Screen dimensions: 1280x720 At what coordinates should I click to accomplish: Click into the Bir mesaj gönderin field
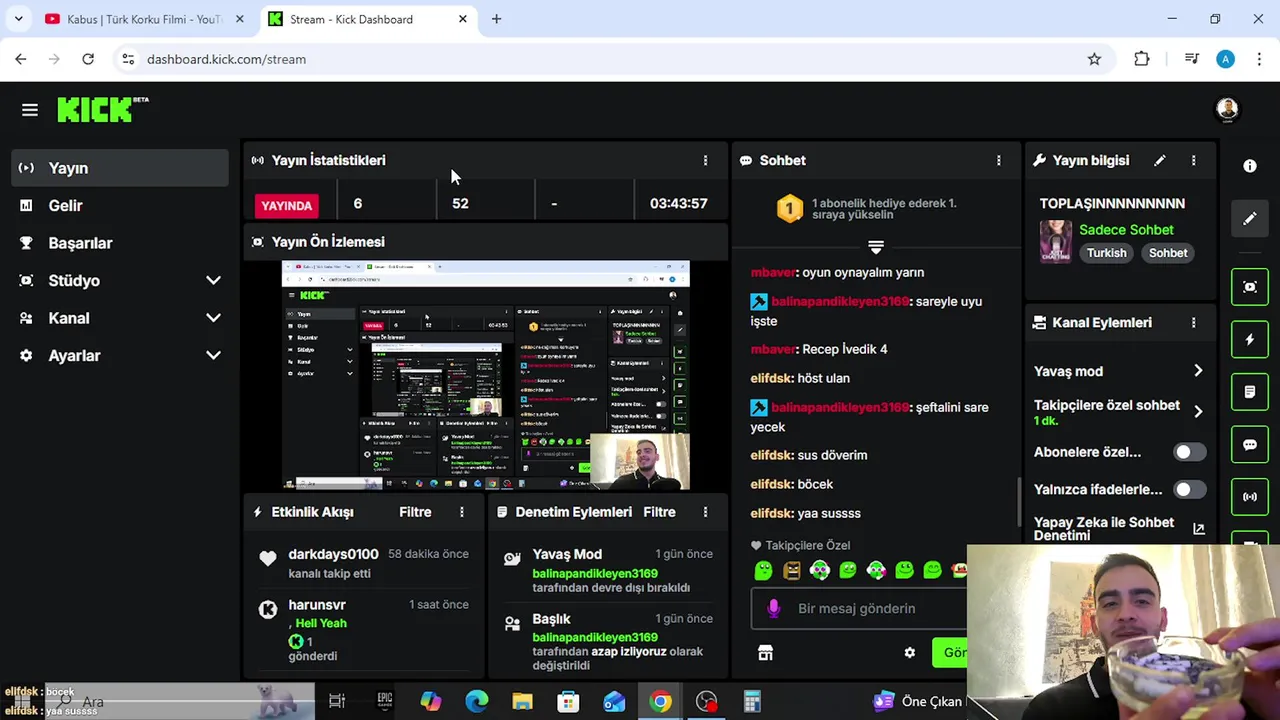[859, 608]
